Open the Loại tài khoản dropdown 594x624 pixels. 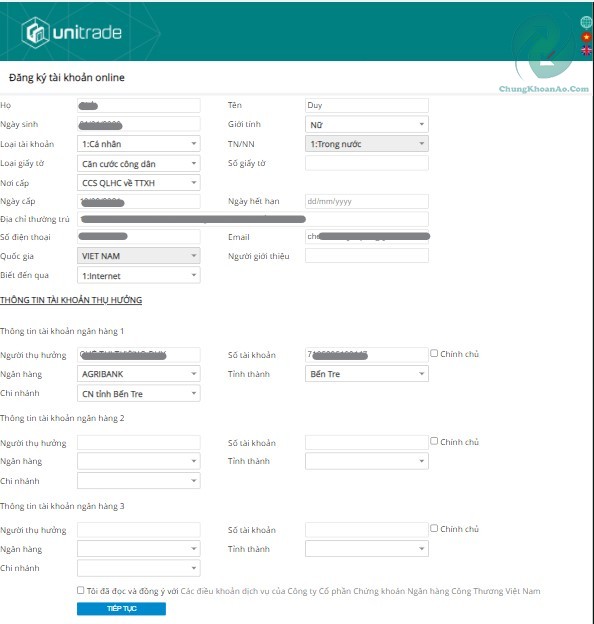[139, 144]
